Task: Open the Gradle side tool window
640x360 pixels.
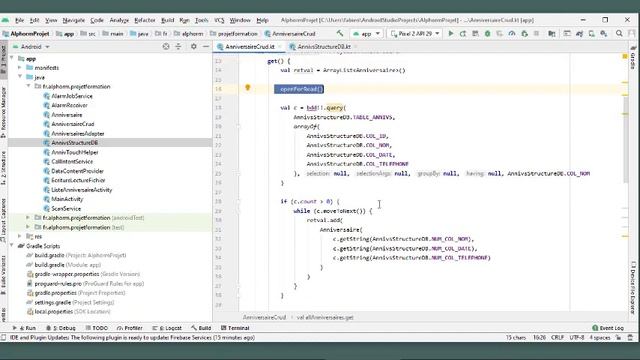Action: [633, 58]
